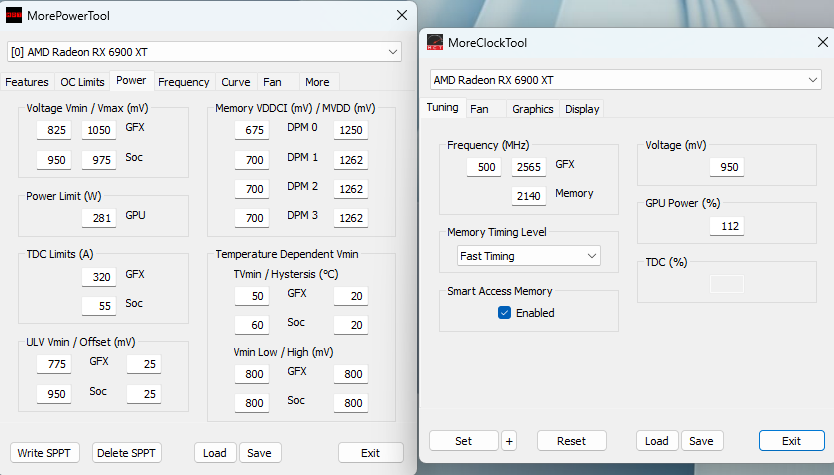
Task: Close the MorePowerTool window
Action: click(402, 15)
